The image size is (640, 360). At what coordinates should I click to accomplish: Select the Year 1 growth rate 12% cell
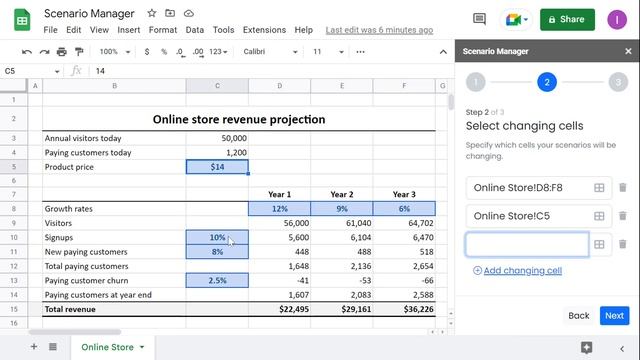coord(280,209)
